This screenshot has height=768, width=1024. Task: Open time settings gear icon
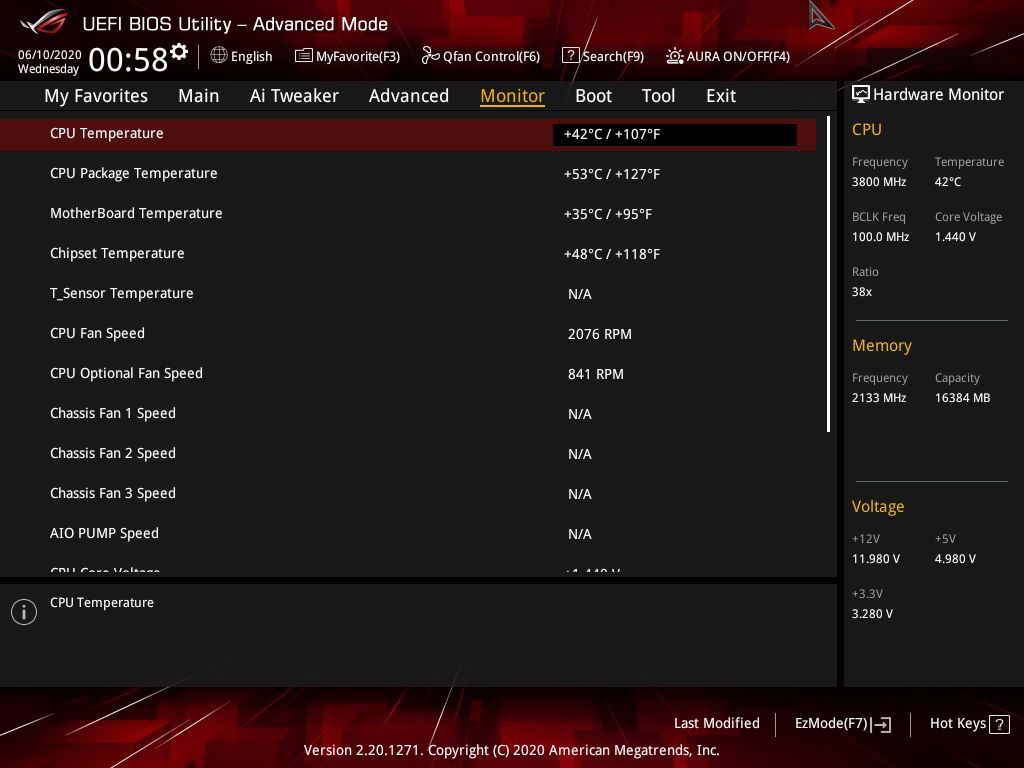[x=179, y=52]
